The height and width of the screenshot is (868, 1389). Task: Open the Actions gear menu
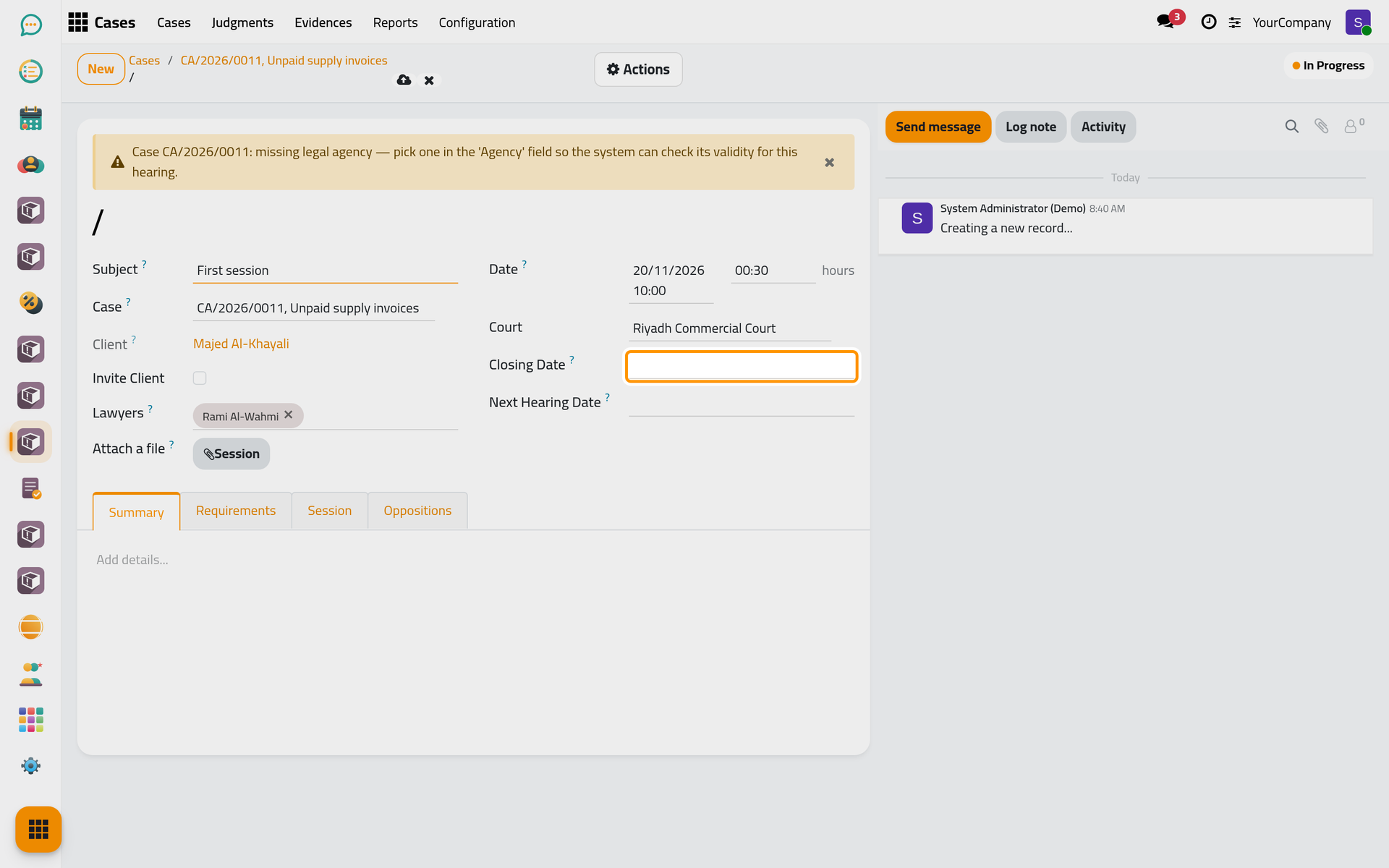pos(638,69)
